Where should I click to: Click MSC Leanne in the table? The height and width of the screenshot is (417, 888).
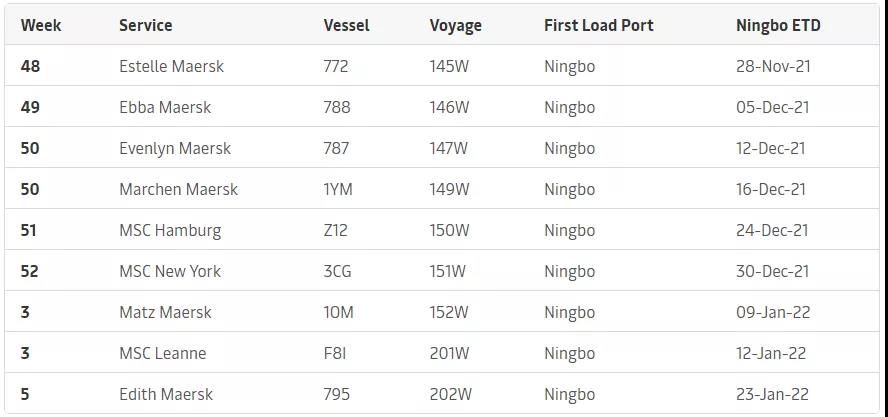pyautogui.click(x=162, y=353)
